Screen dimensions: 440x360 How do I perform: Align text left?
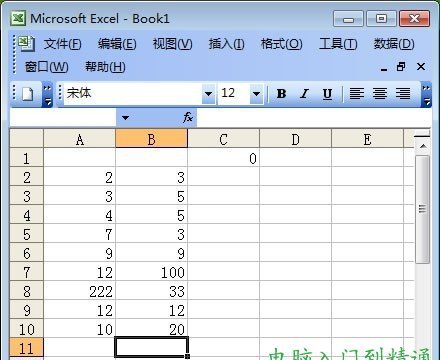tap(356, 94)
